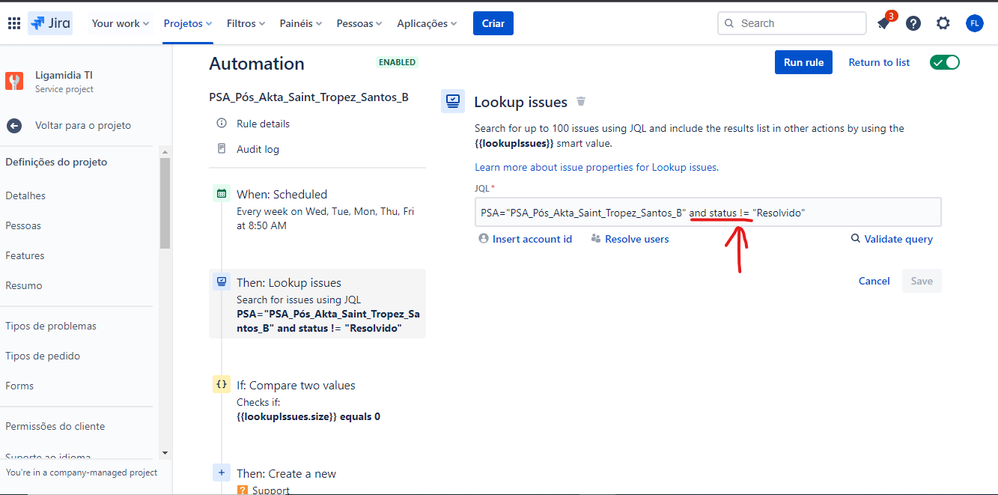Click the top Search field

click(x=792, y=24)
